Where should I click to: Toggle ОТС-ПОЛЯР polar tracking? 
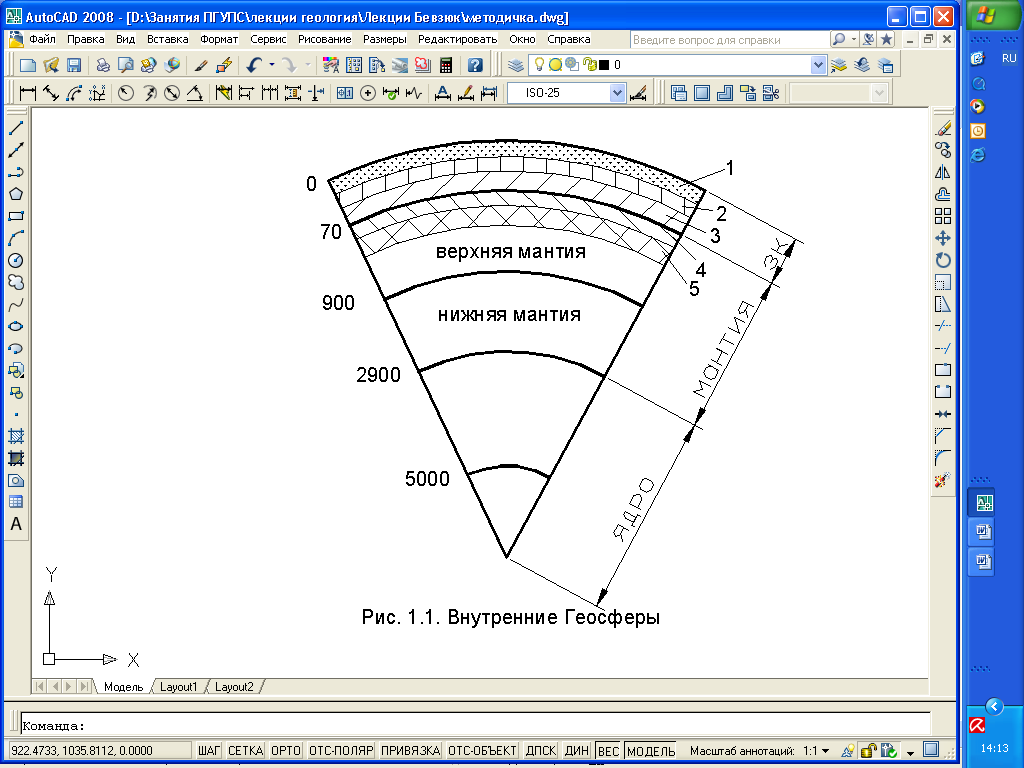pos(341,750)
